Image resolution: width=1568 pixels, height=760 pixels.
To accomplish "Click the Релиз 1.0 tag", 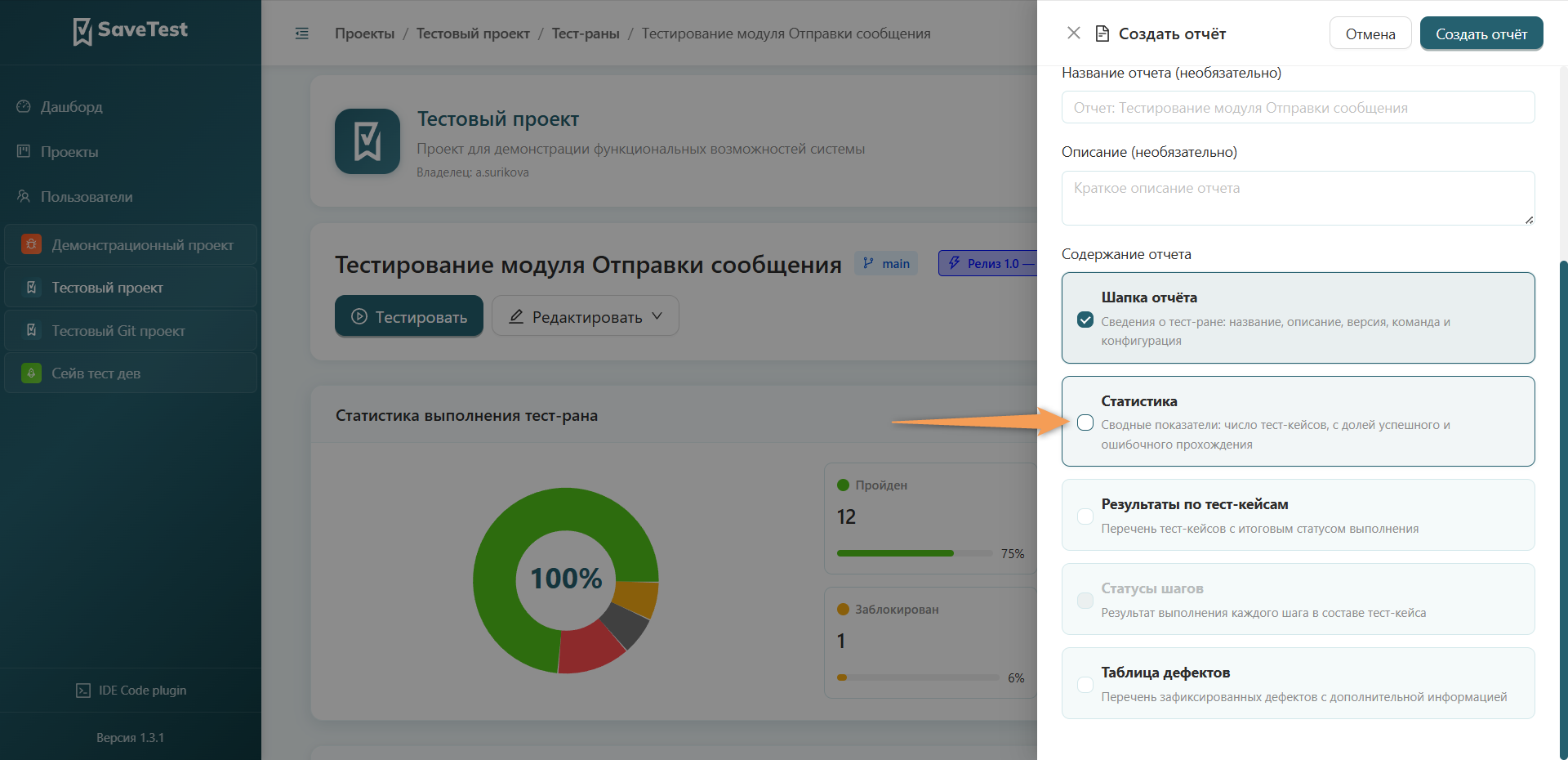I will click(987, 263).
